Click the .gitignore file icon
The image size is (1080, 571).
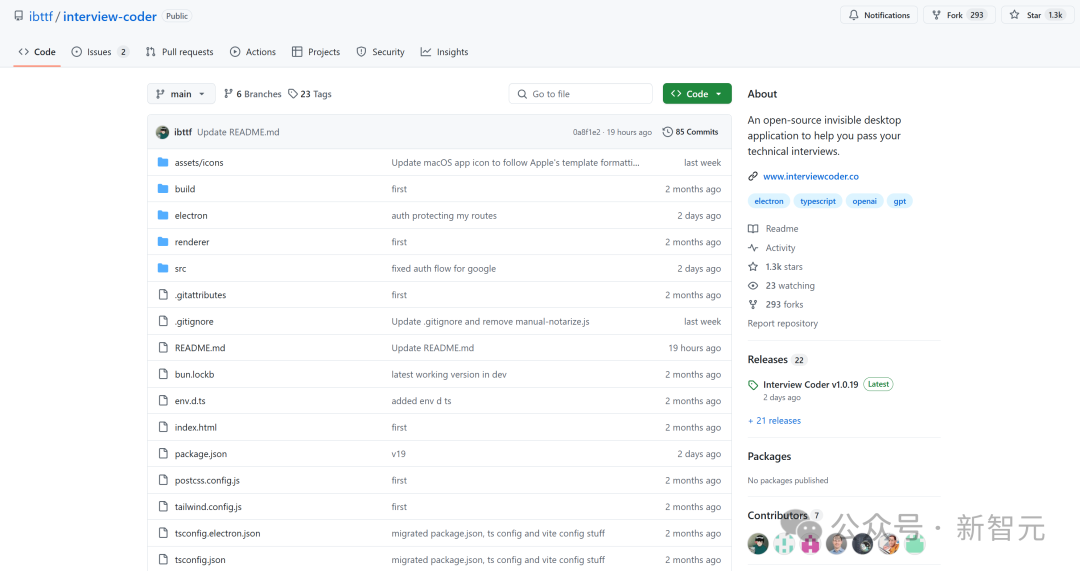[x=163, y=321]
